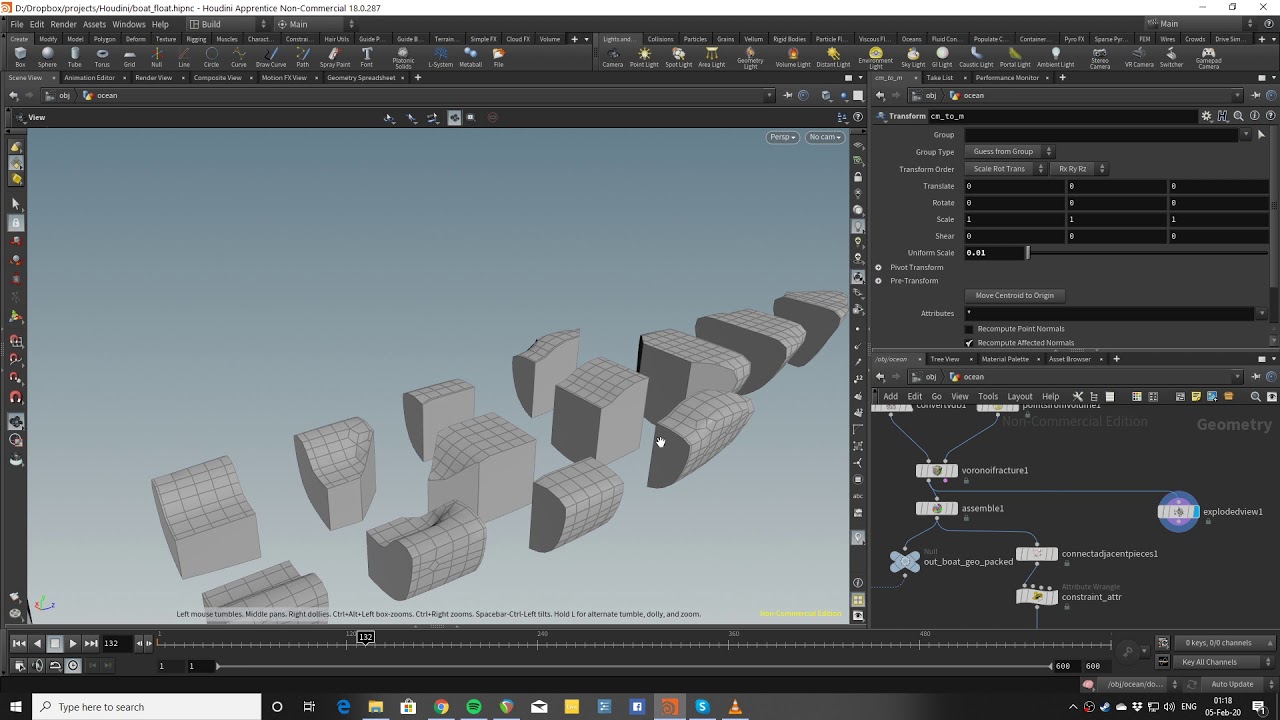Viewport: 1280px width, 720px height.
Task: Click Move Centroid to Origin button
Action: coord(1014,295)
